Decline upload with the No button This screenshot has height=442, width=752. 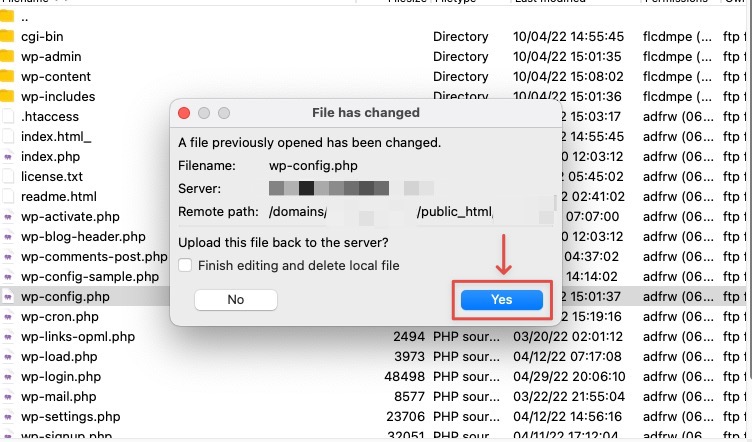tap(235, 300)
